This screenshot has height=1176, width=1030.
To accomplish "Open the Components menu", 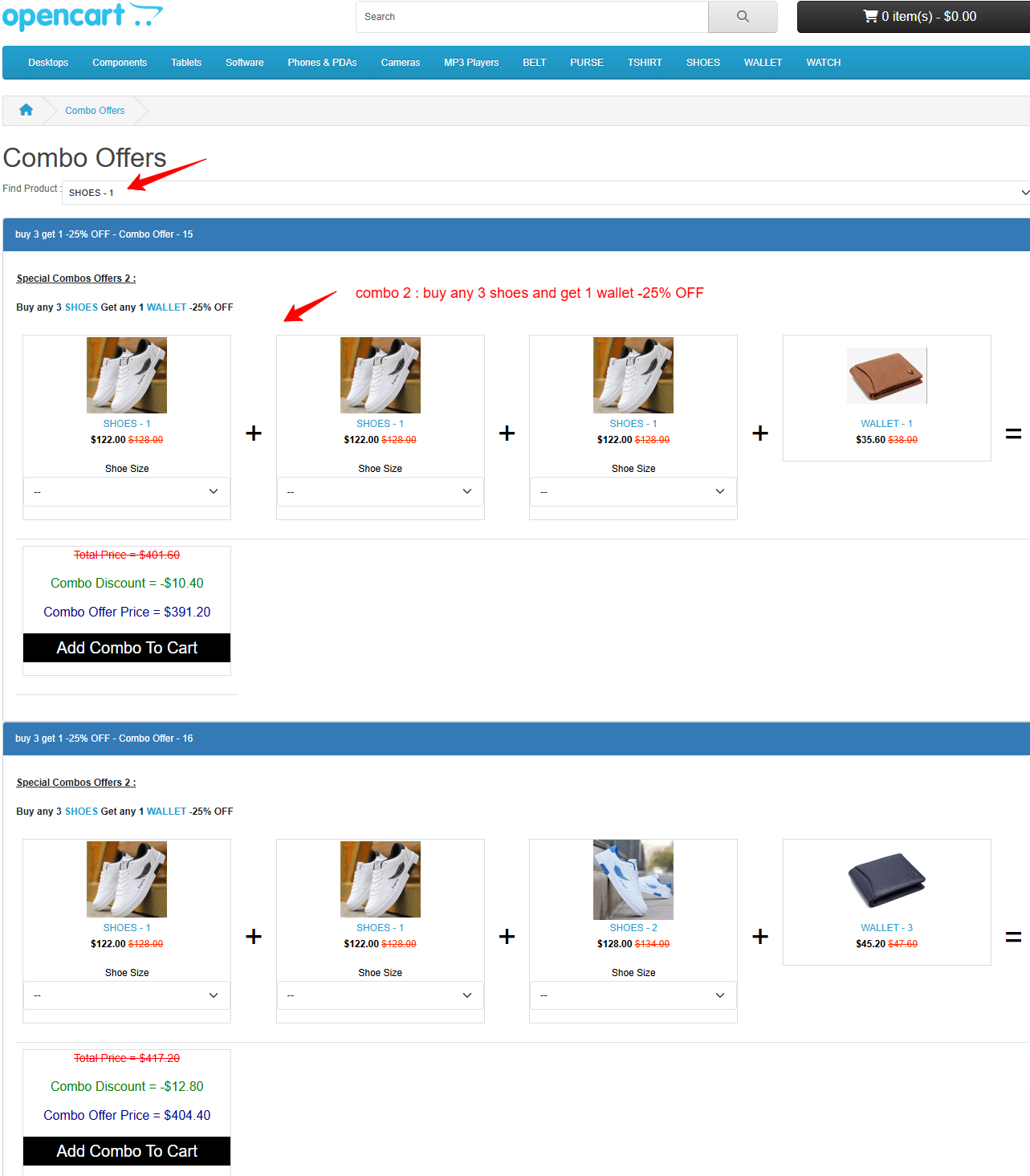I will [120, 63].
